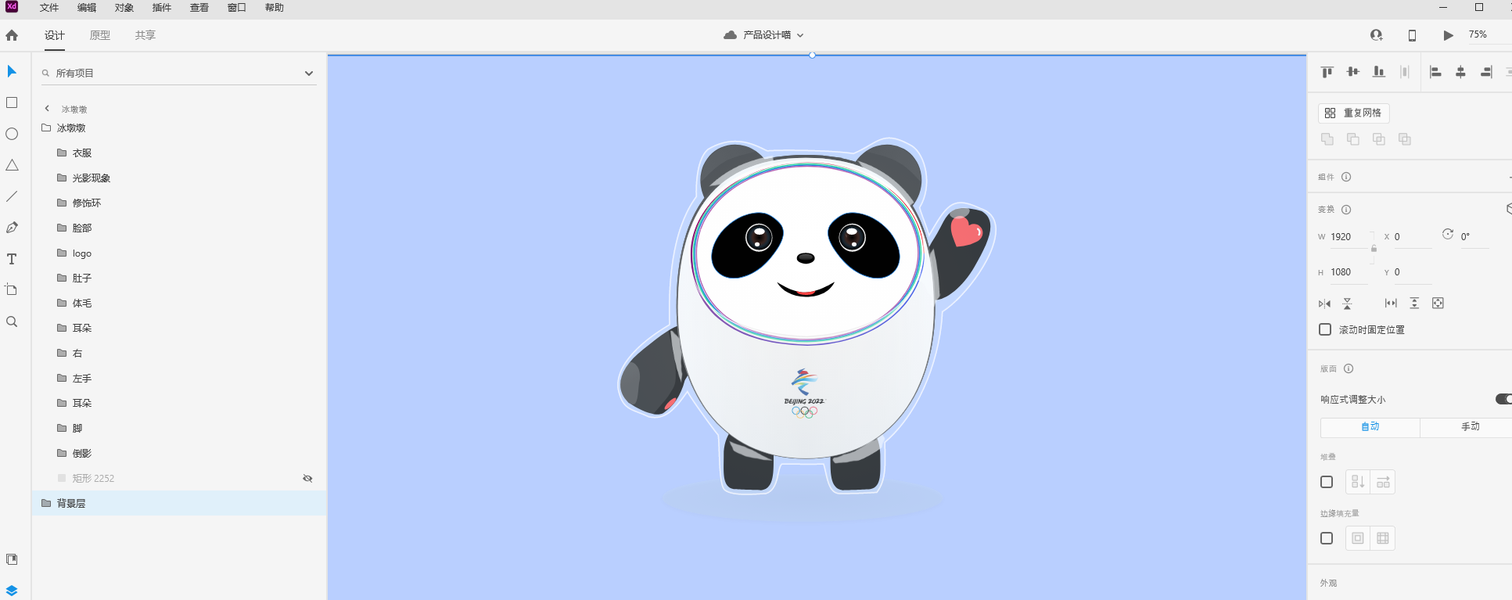Select the Rectangle tool

tap(12, 102)
